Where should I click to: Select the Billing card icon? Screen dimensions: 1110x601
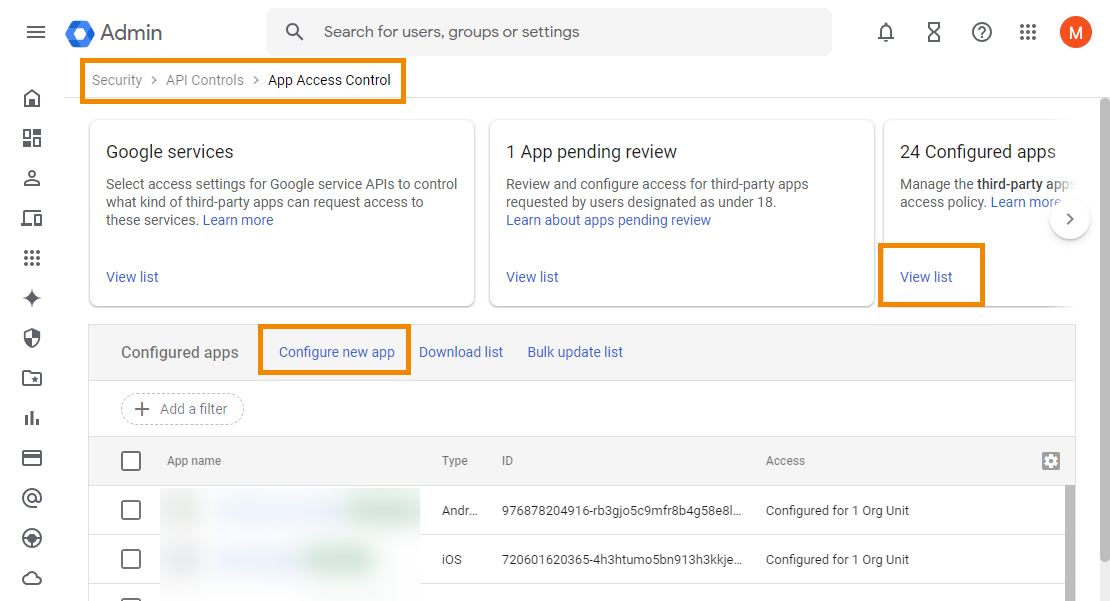[31, 458]
